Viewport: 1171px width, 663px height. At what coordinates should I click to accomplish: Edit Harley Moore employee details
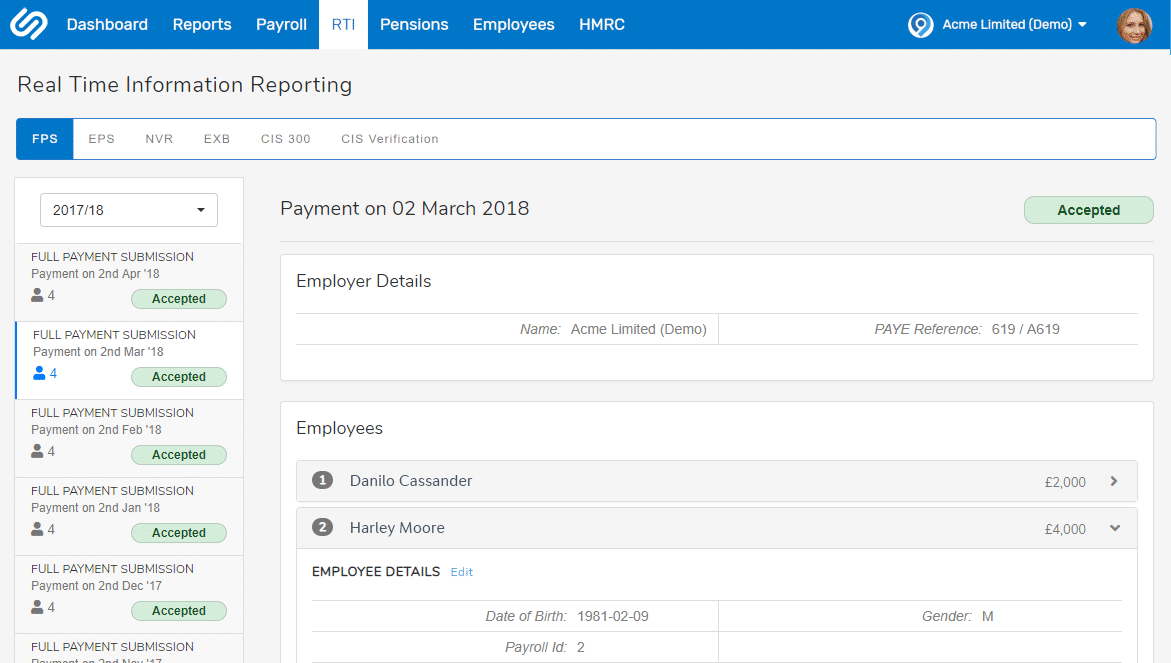[462, 572]
